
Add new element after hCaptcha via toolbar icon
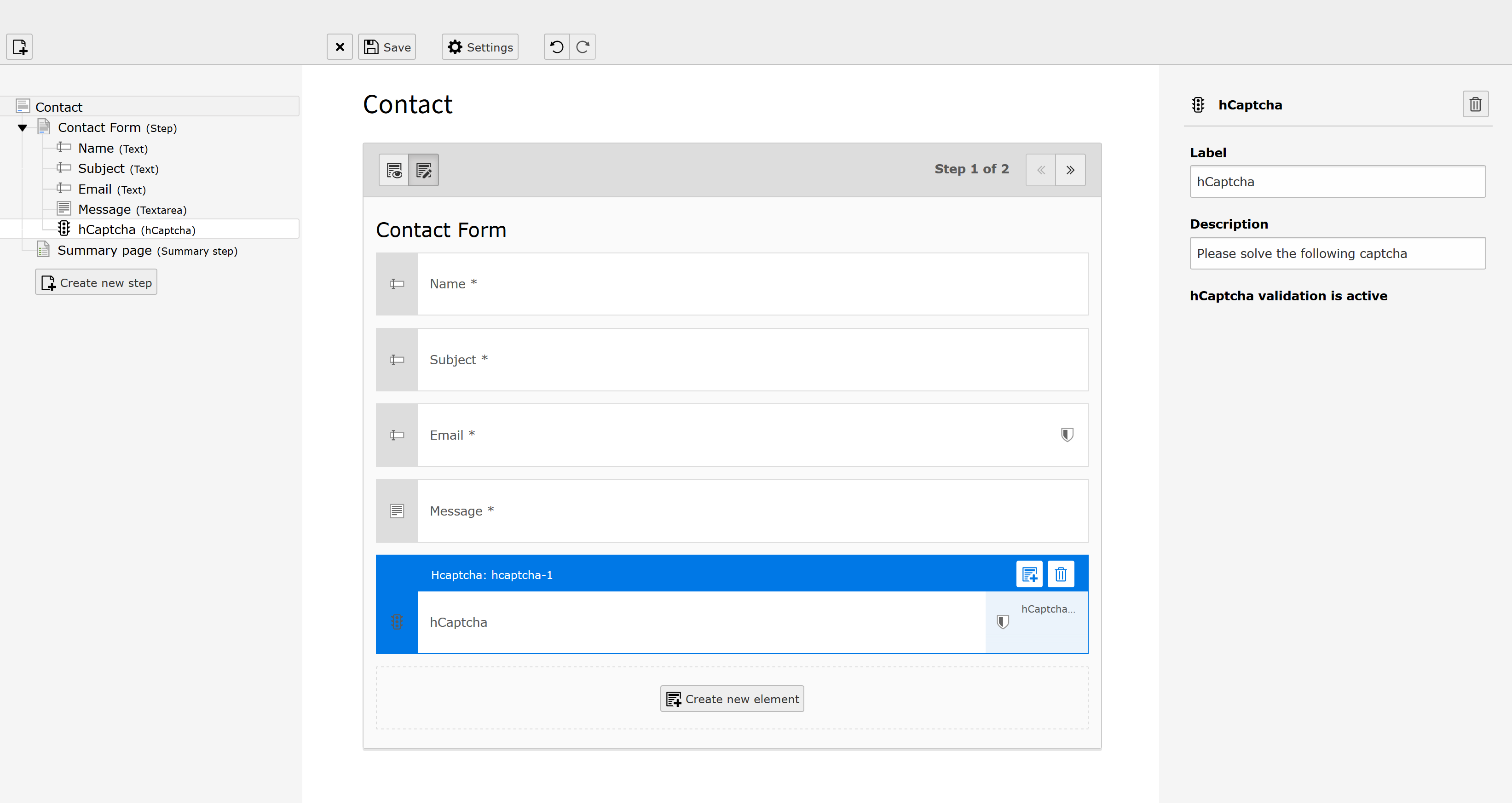tap(1029, 574)
